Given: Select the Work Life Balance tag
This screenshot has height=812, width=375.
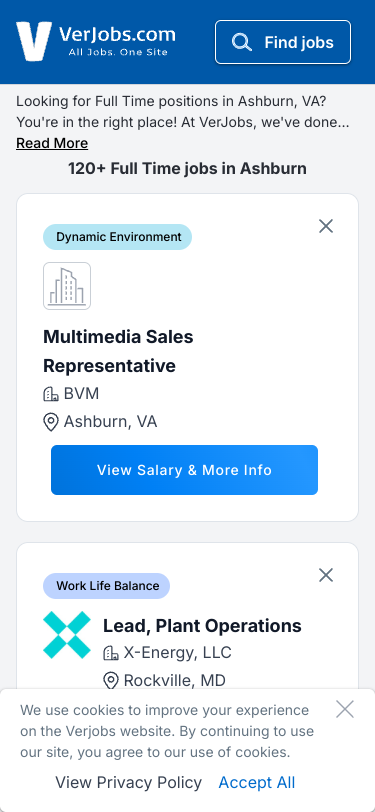Looking at the screenshot, I should click(x=106, y=586).
